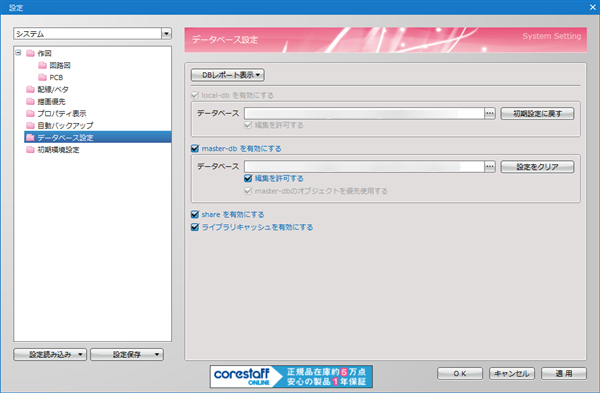Click キャンセル button
Screen dimensions: 600x393
tap(512, 373)
